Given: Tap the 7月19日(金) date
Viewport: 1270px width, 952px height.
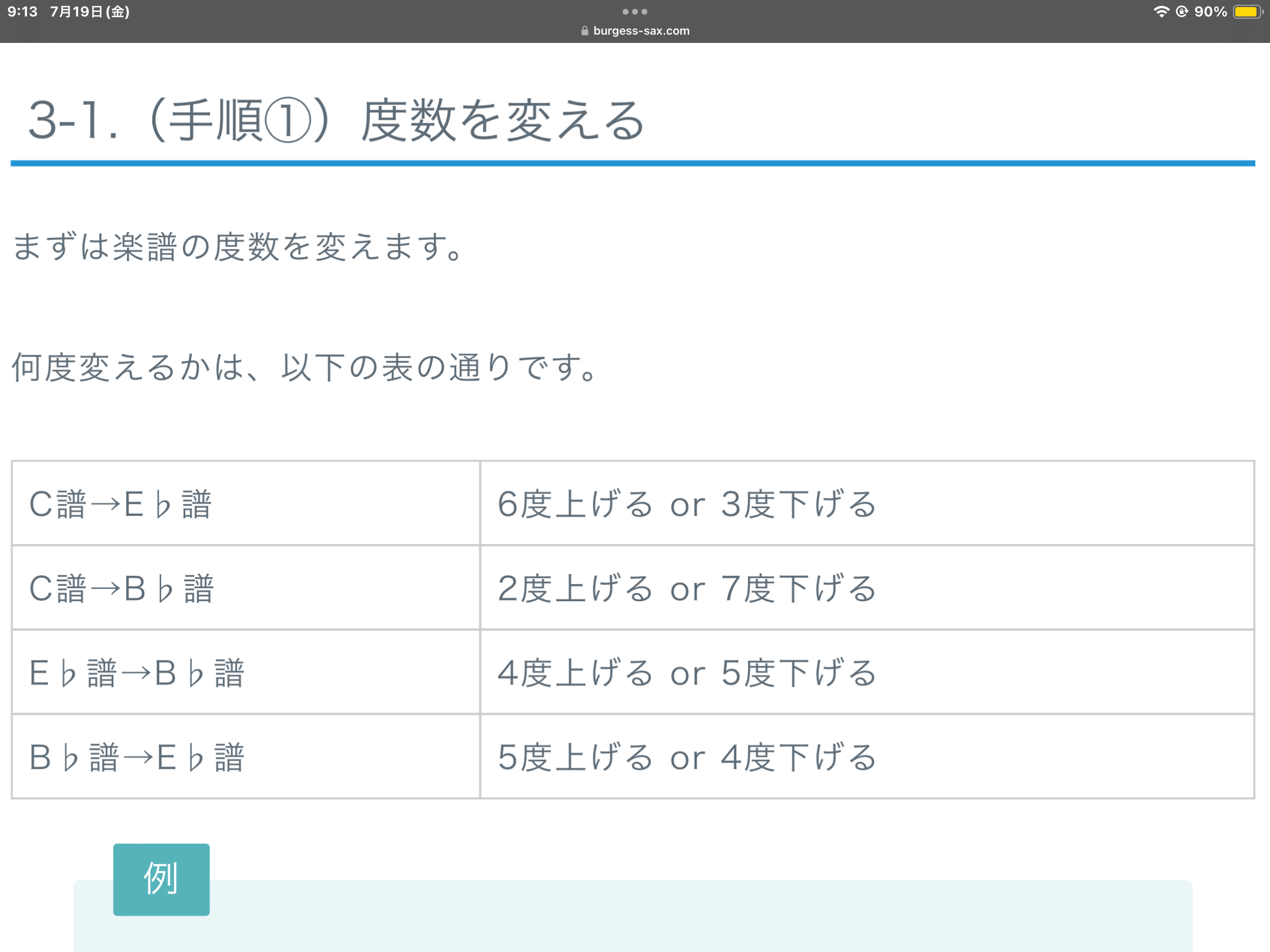Looking at the screenshot, I should (x=89, y=12).
